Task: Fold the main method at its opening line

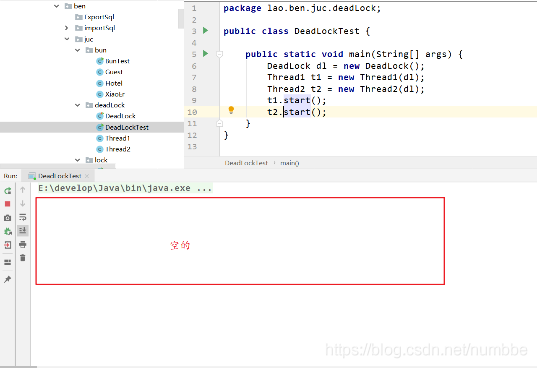Action: tap(220, 54)
